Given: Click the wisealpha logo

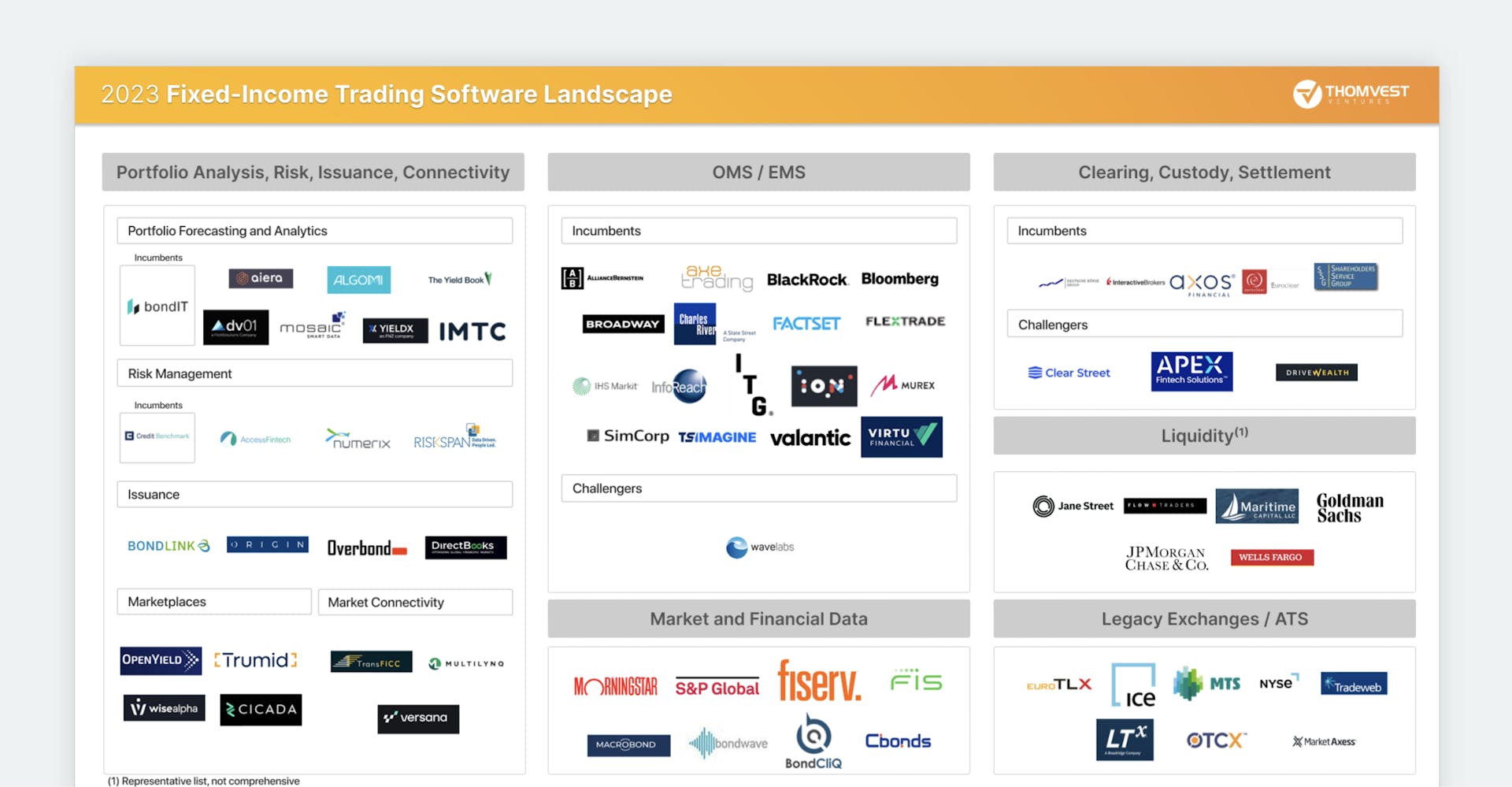Looking at the screenshot, I should tap(164, 708).
